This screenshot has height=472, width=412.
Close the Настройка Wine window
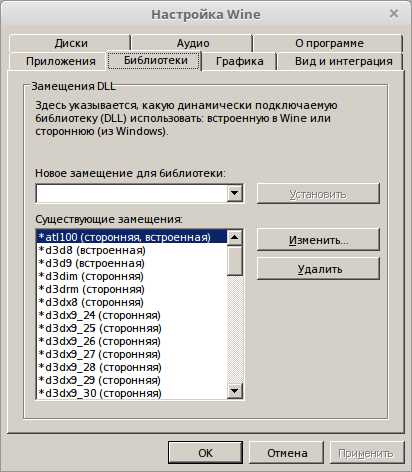pos(394,14)
